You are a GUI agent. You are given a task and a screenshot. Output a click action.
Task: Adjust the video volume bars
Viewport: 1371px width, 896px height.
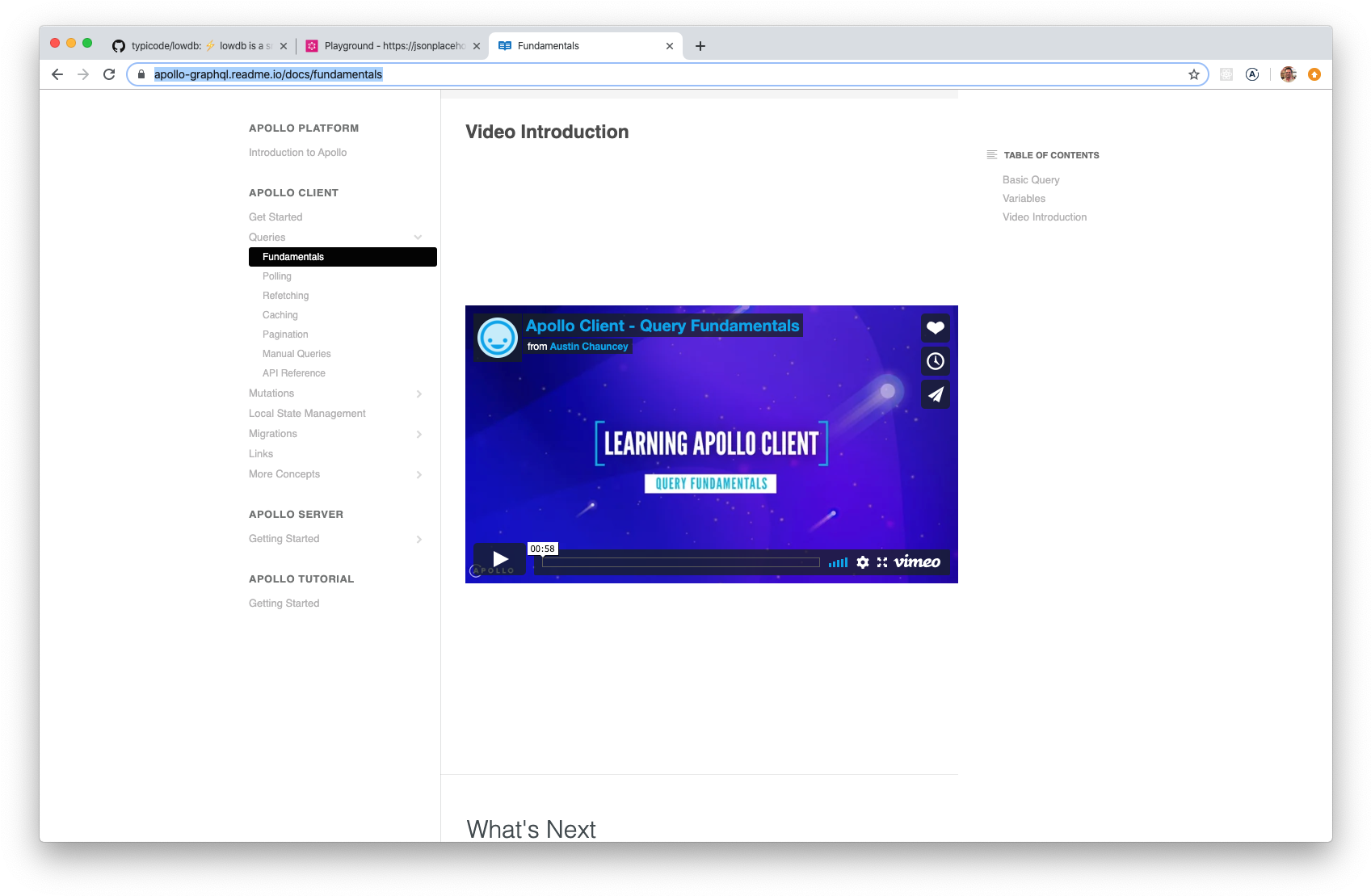pos(838,562)
